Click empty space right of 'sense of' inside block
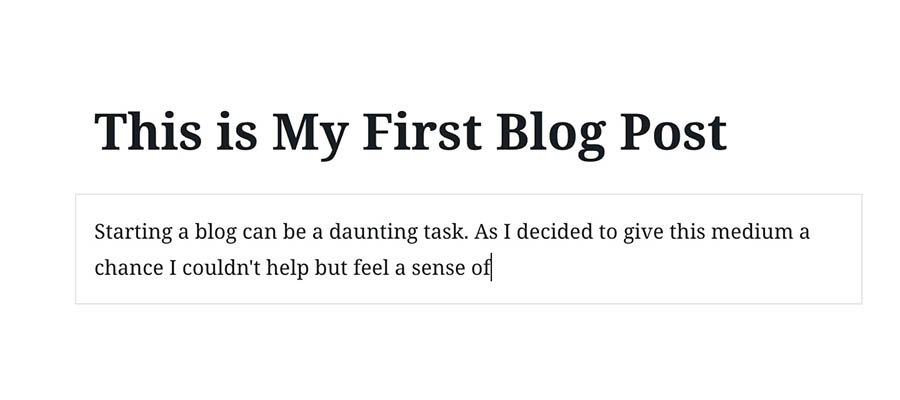900x400 pixels. click(677, 269)
